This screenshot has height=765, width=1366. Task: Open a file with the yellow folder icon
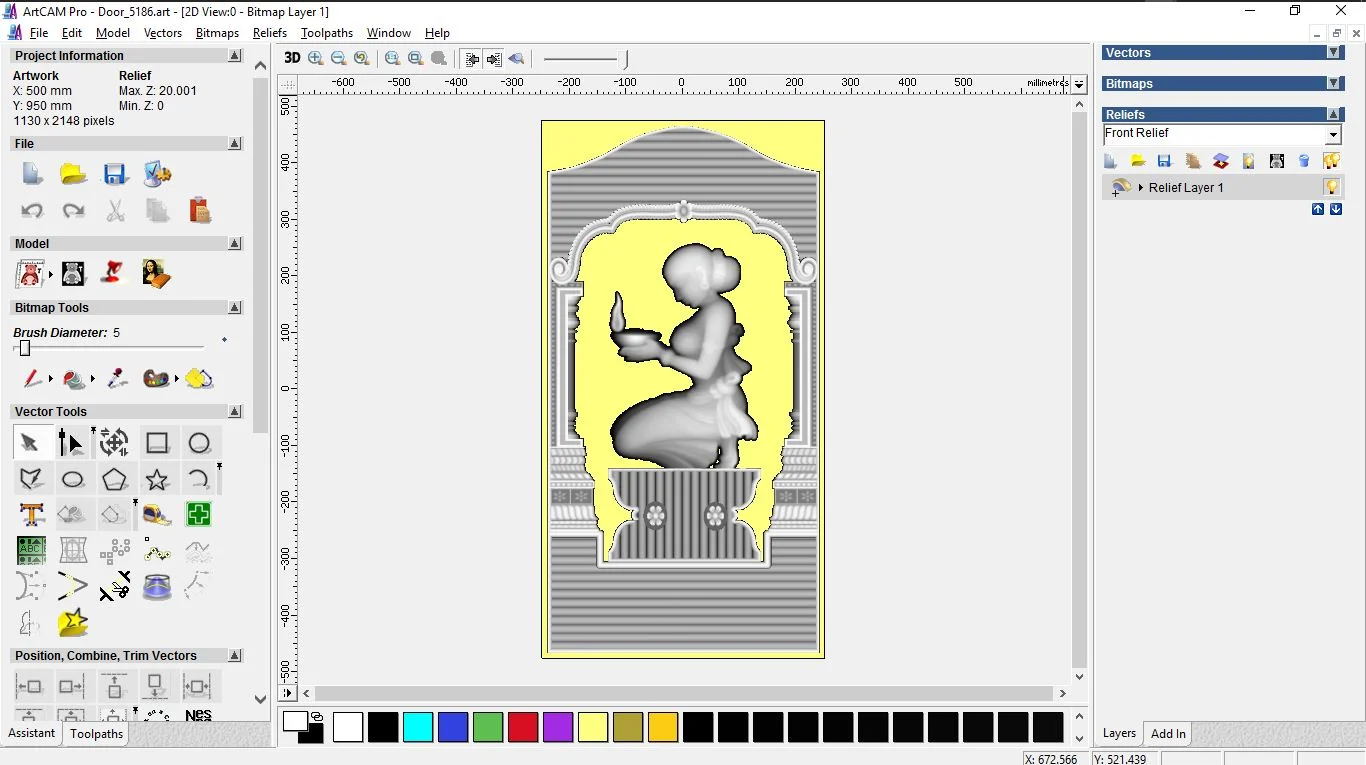73,175
